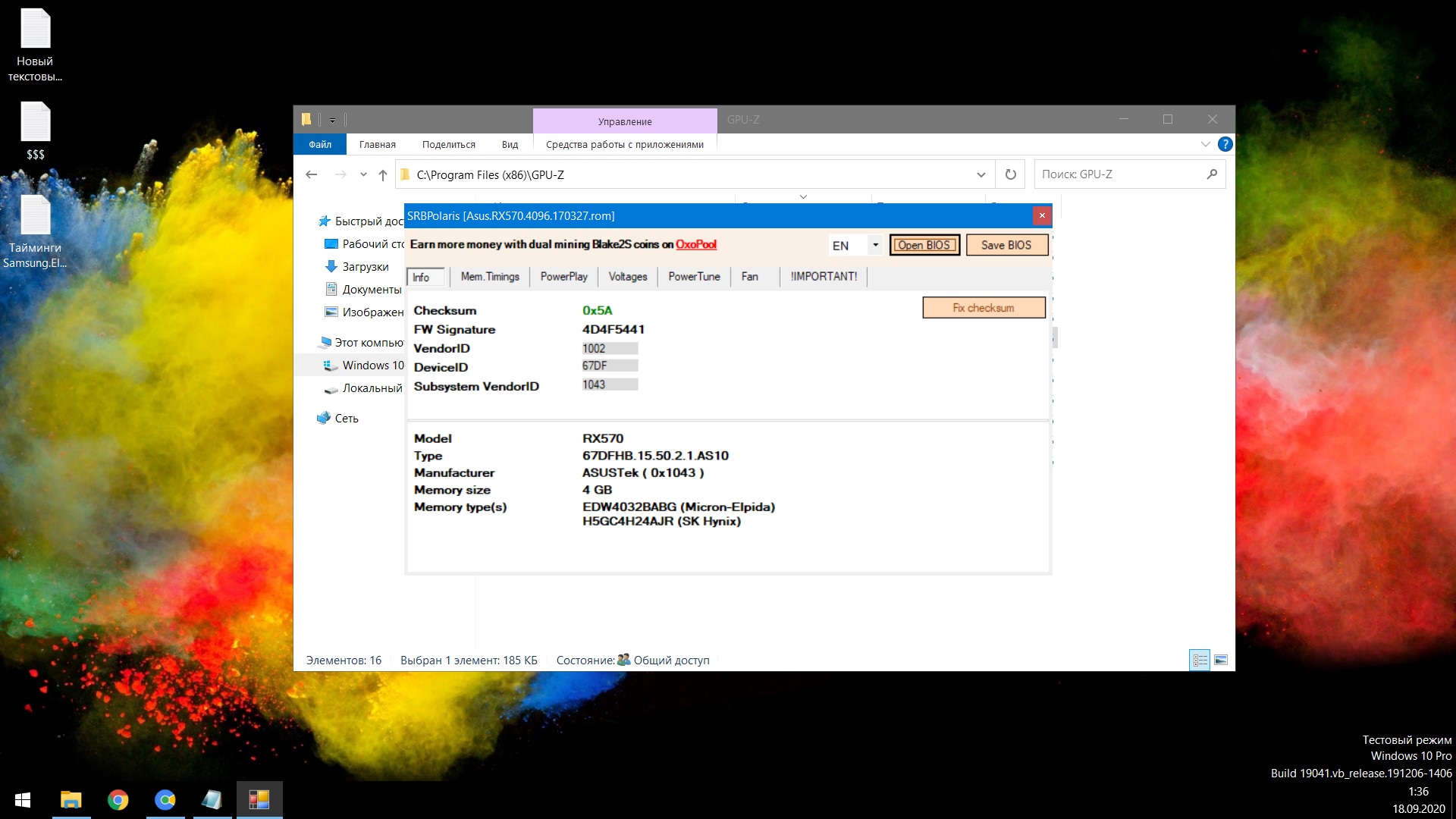The height and width of the screenshot is (819, 1456).
Task: Open the PowerPlay tab
Action: 563,277
